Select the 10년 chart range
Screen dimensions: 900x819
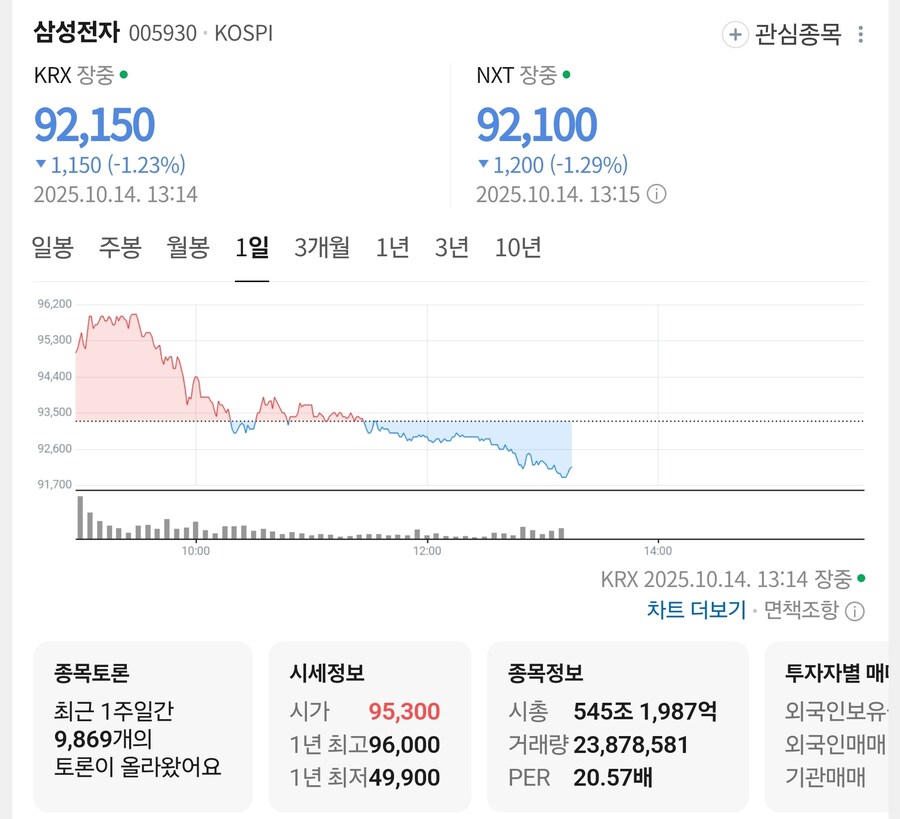coord(518,247)
